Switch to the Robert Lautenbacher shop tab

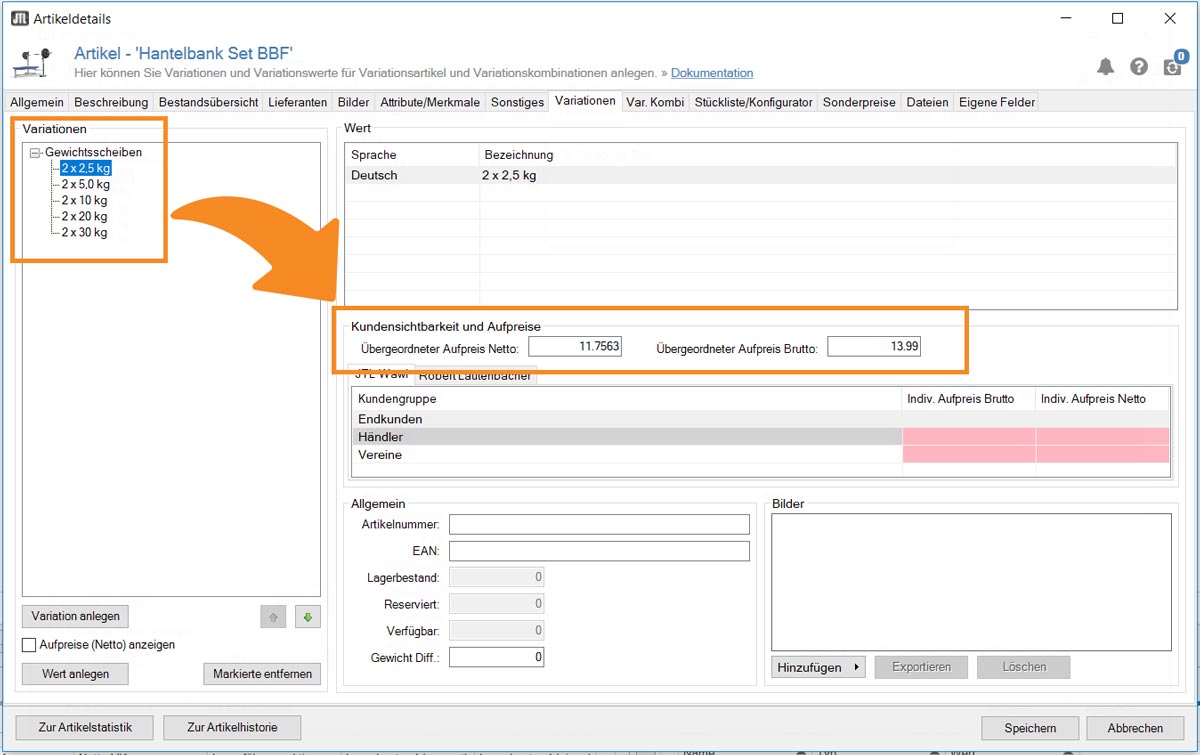[x=476, y=376]
